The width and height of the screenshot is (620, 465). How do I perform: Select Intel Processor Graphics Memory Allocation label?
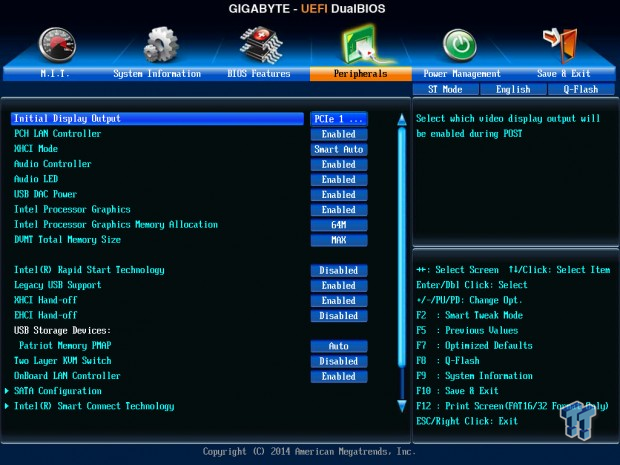click(x=116, y=224)
